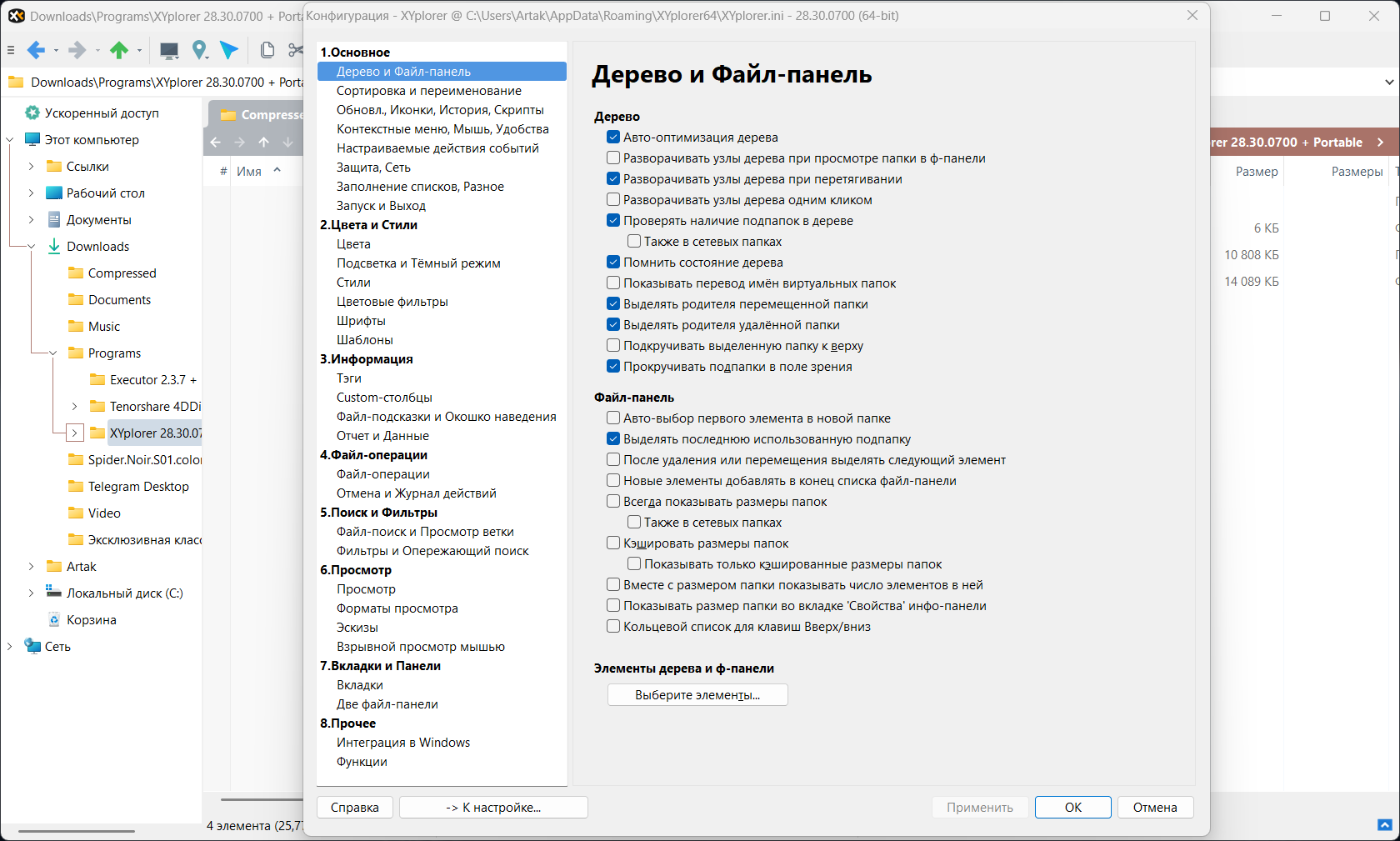
Task: Click the Desktop icon next to Рабочий стол
Action: (54, 193)
